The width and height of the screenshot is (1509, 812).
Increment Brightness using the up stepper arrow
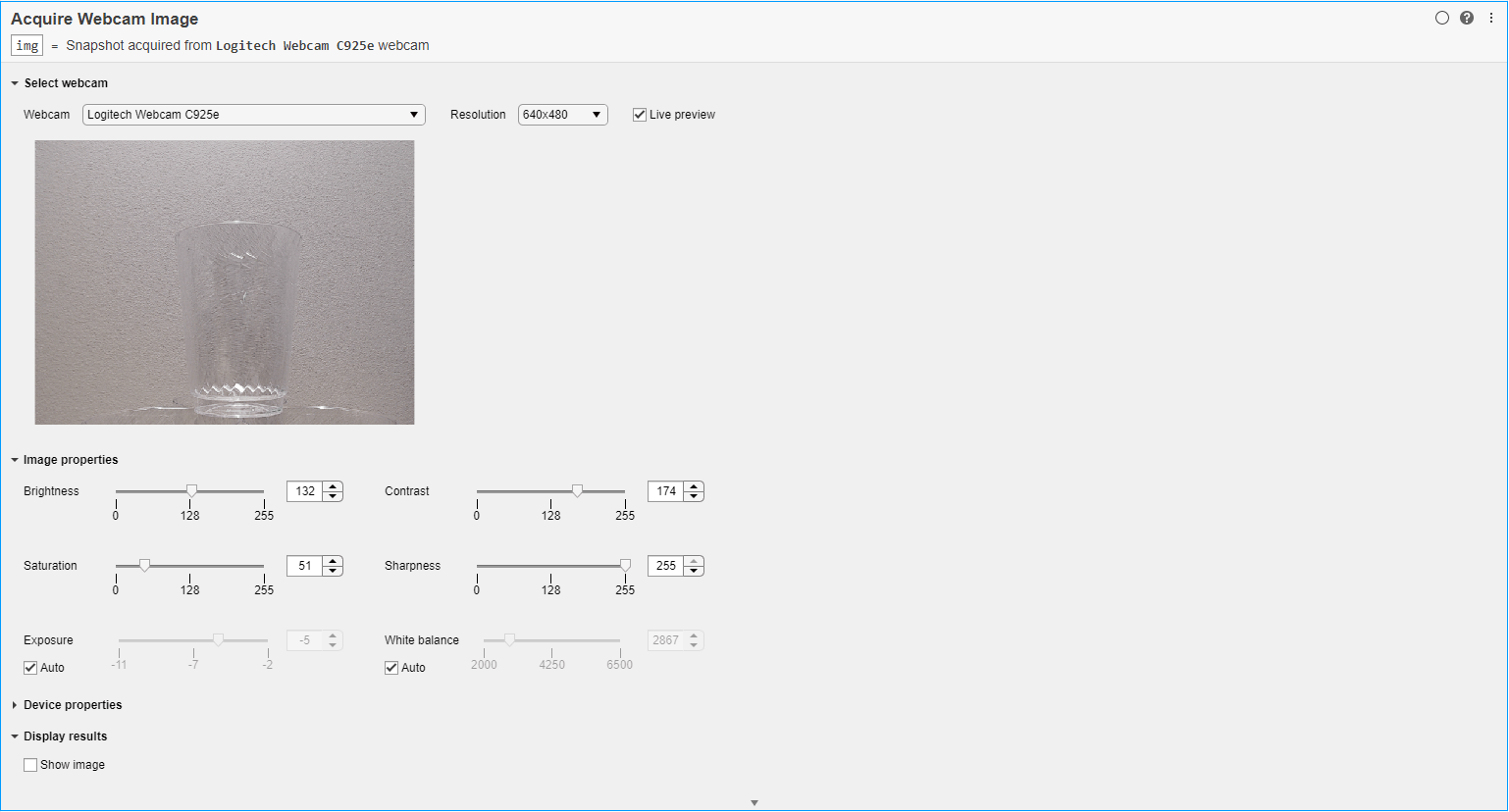(332, 486)
